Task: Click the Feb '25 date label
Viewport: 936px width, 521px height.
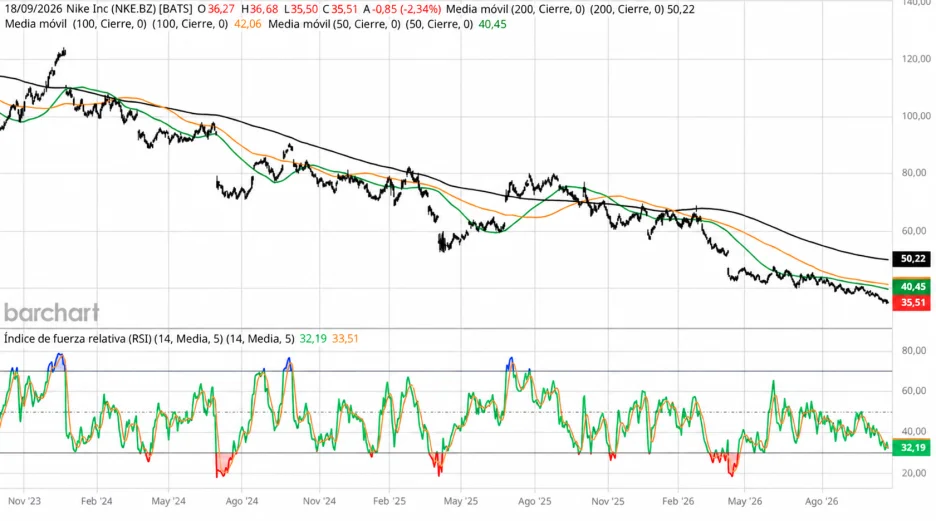Action: (x=389, y=501)
